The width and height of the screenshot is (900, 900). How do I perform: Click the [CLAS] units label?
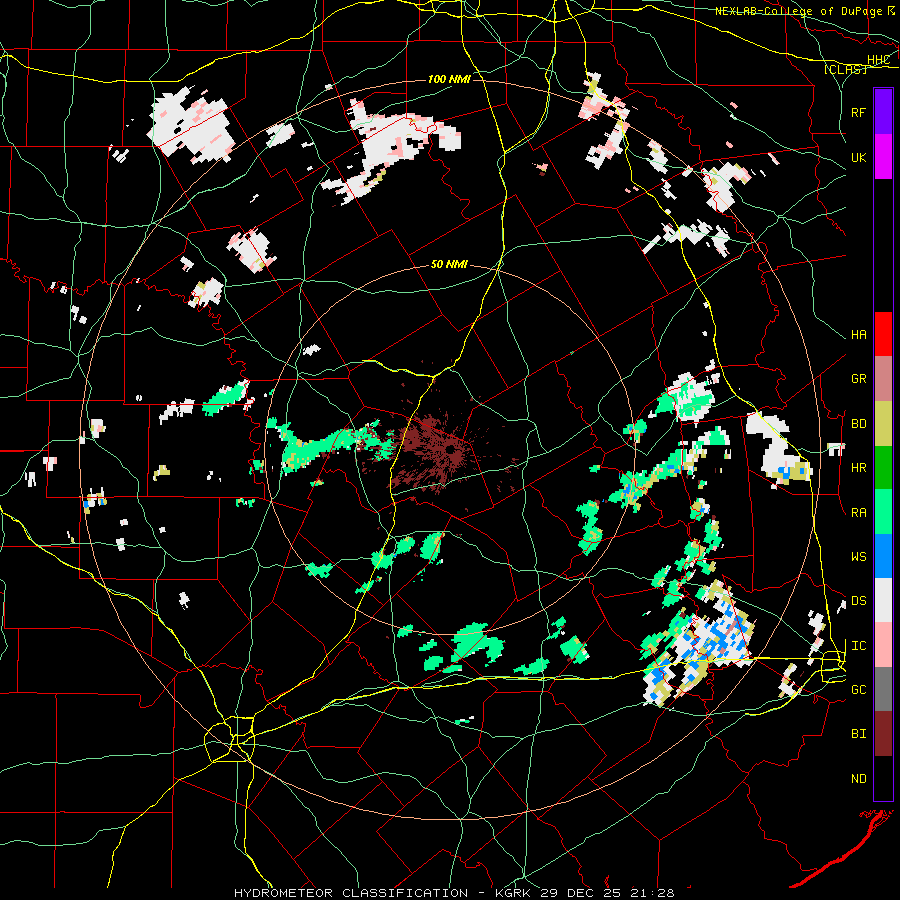pos(845,69)
